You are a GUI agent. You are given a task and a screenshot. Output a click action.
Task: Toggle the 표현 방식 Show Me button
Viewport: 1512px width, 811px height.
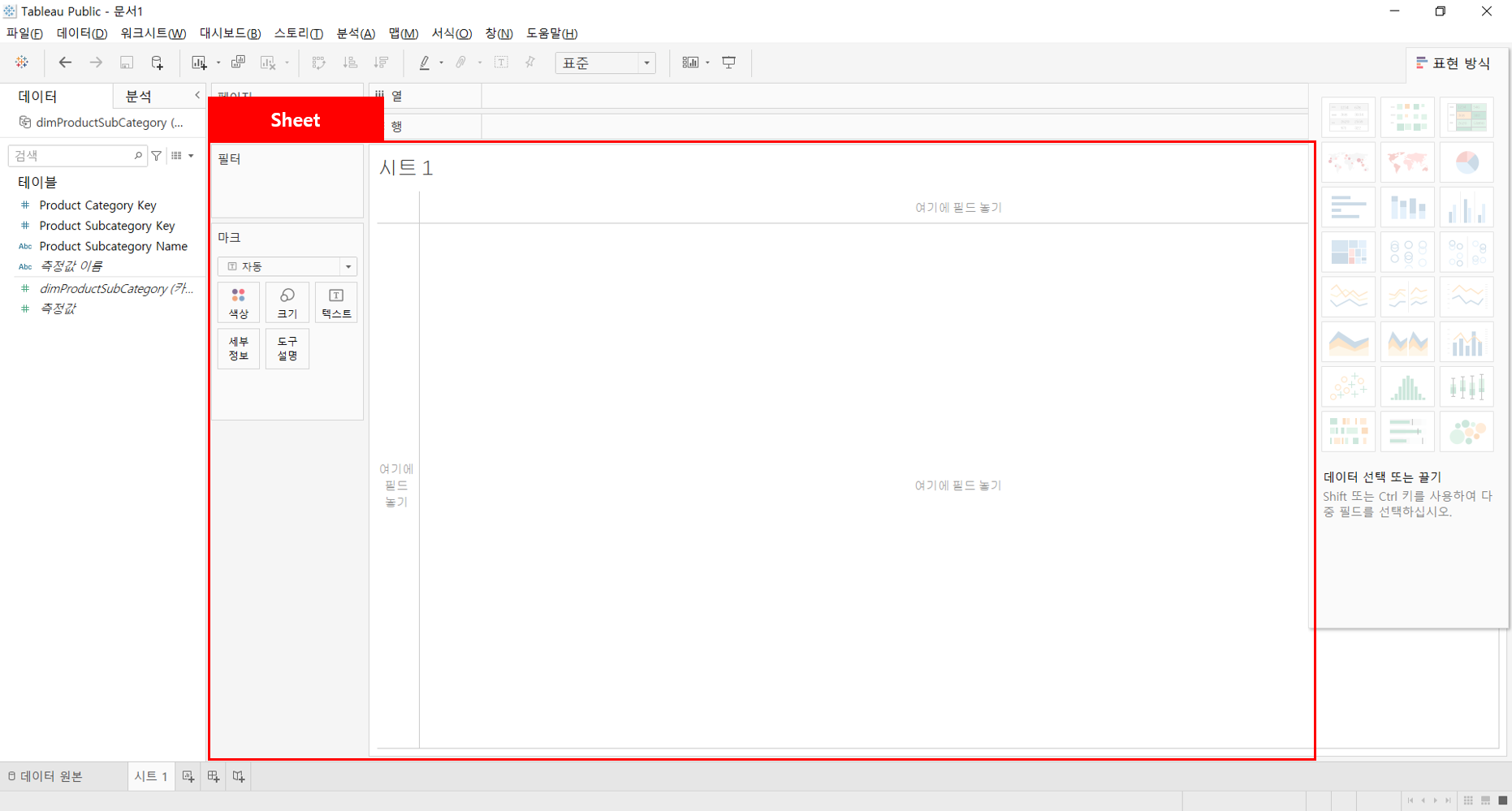(x=1454, y=63)
